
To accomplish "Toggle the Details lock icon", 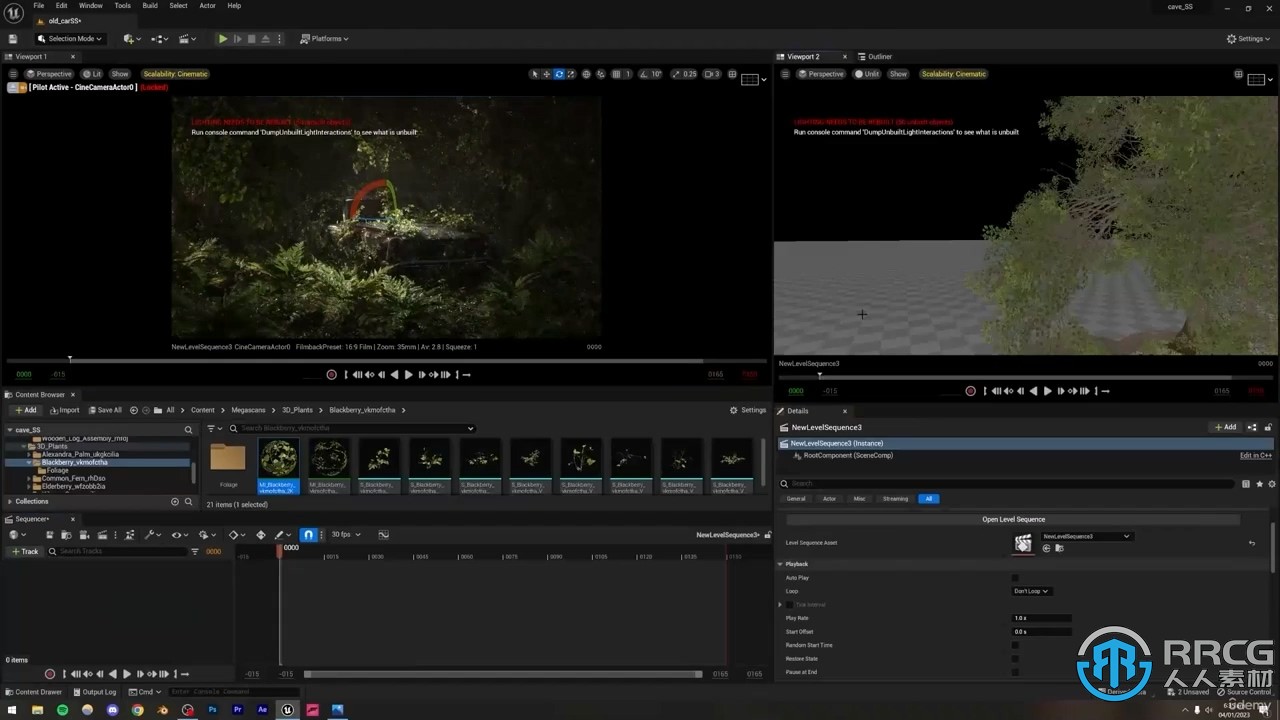I will click(1269, 427).
